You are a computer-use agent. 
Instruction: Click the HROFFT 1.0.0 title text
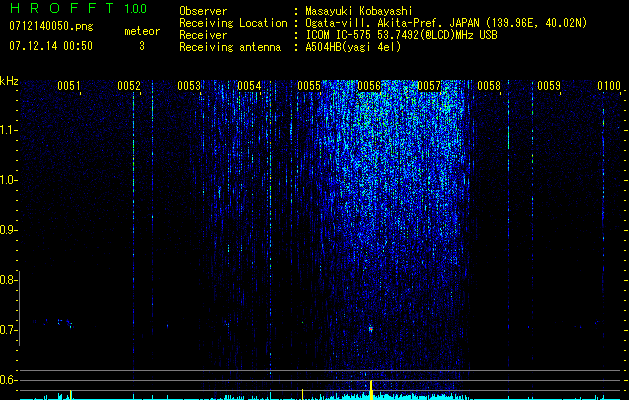tap(79, 8)
